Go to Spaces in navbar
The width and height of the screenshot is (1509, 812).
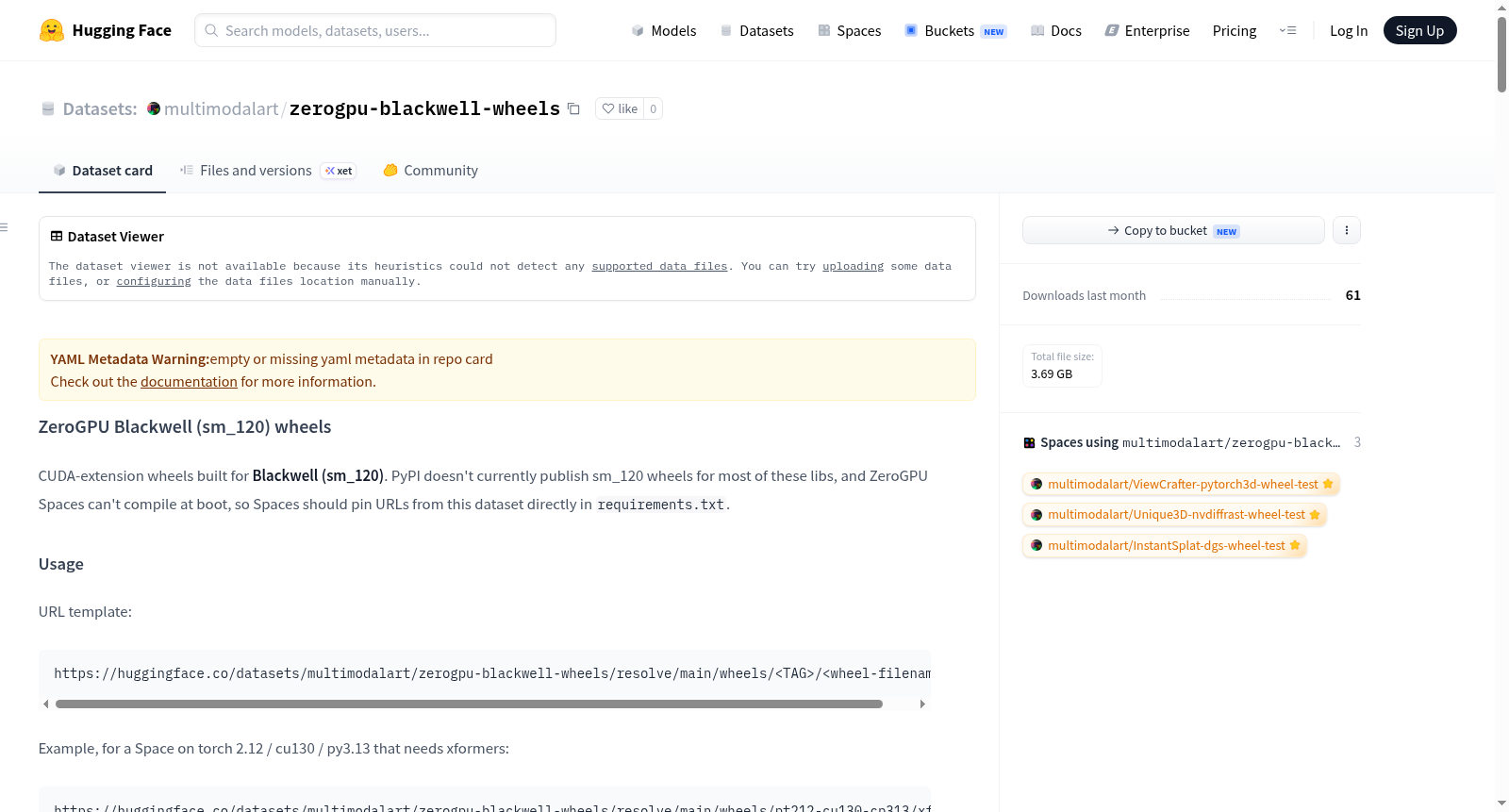pos(850,30)
